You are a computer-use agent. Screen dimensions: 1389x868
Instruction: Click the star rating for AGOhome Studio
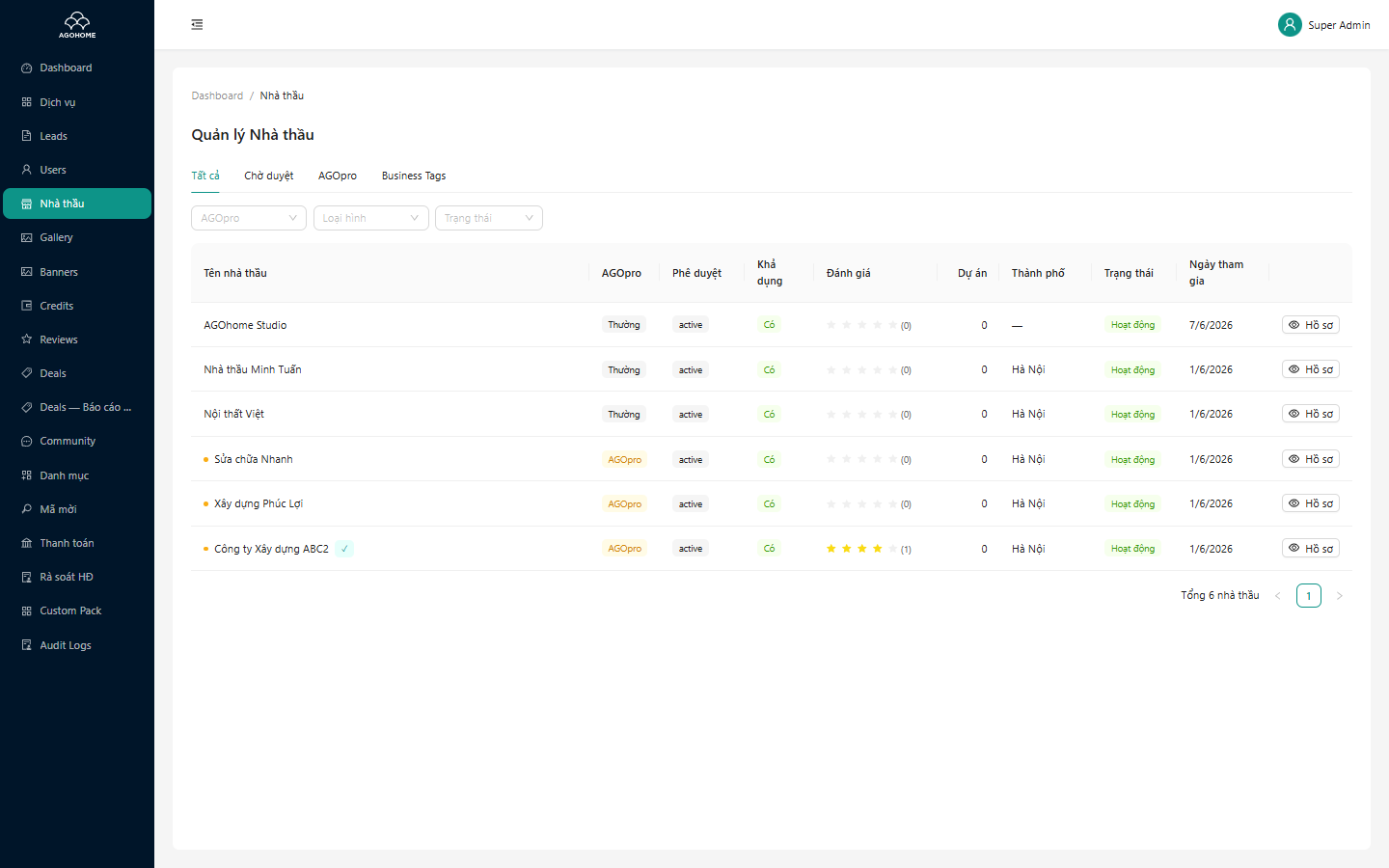click(x=862, y=325)
